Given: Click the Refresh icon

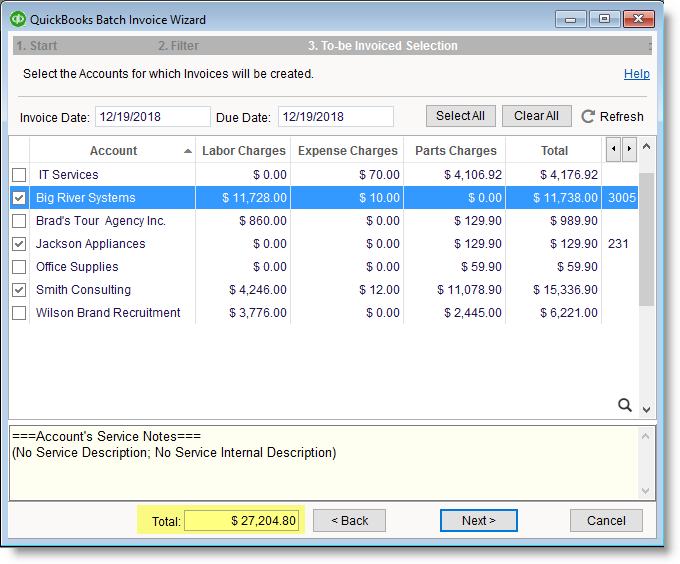Looking at the screenshot, I should tap(588, 116).
